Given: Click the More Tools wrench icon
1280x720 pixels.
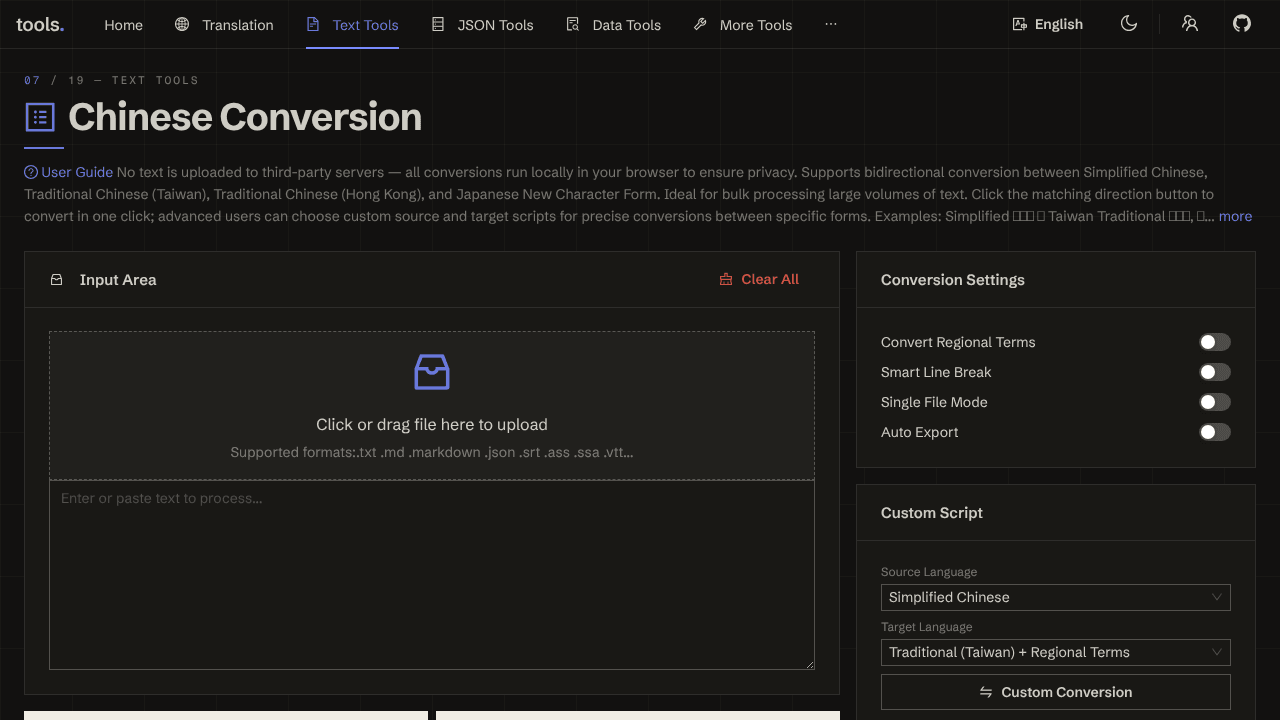Looking at the screenshot, I should (700, 24).
